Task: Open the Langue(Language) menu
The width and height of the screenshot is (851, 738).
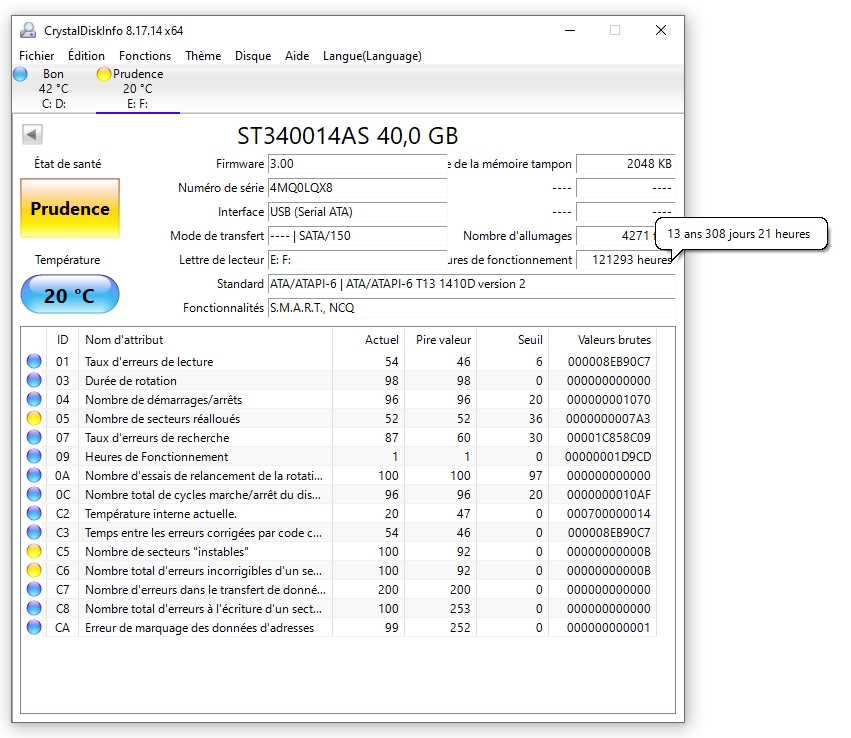Action: pyautogui.click(x=372, y=56)
